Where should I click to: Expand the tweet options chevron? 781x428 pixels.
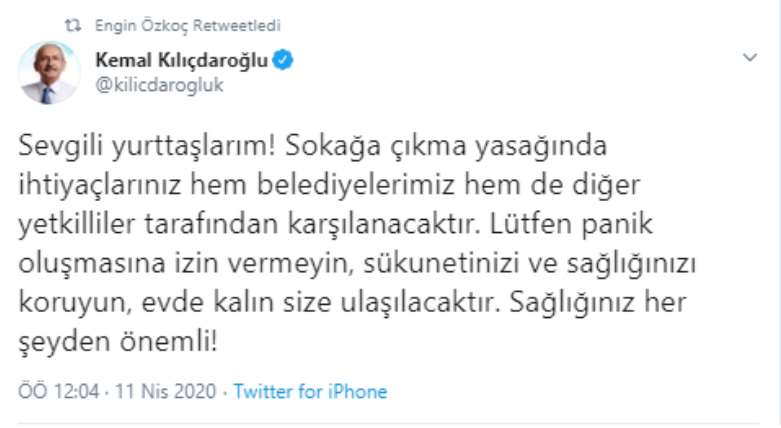click(750, 59)
